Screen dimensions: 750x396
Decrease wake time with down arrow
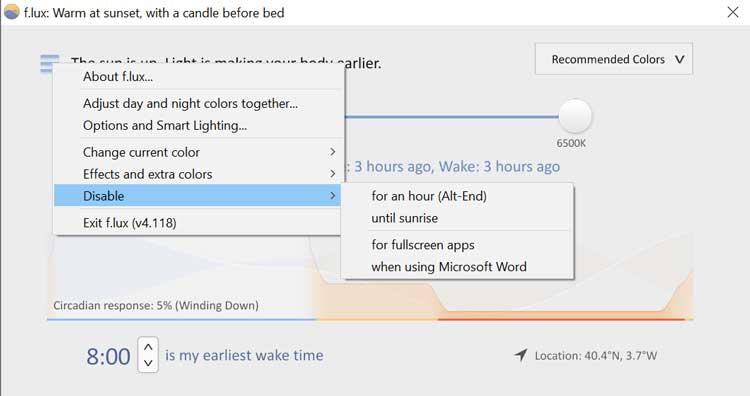pos(148,363)
